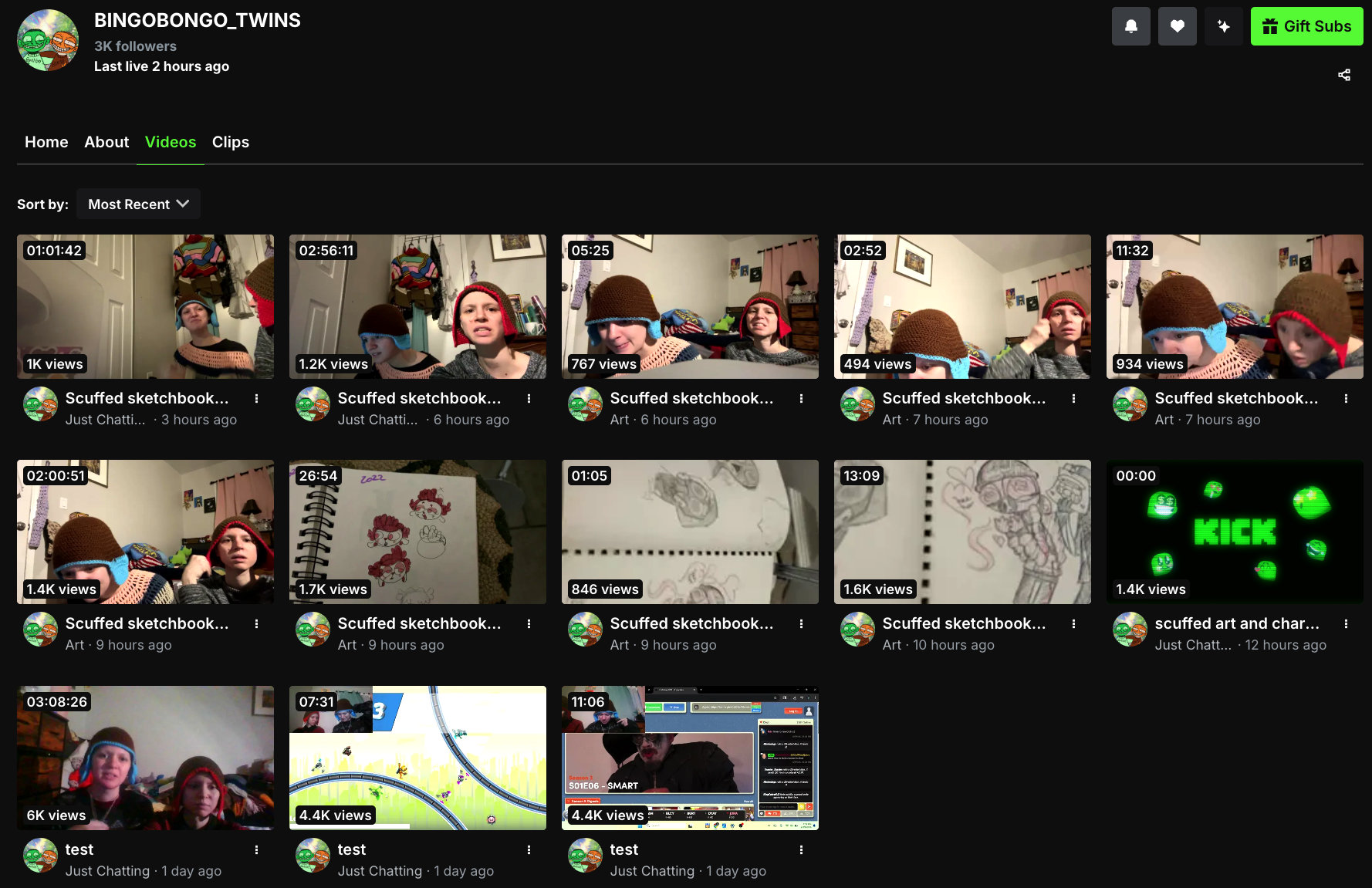Play the 01:01:42 video thumbnail
Screen dimensions: 1372x888
(145, 306)
